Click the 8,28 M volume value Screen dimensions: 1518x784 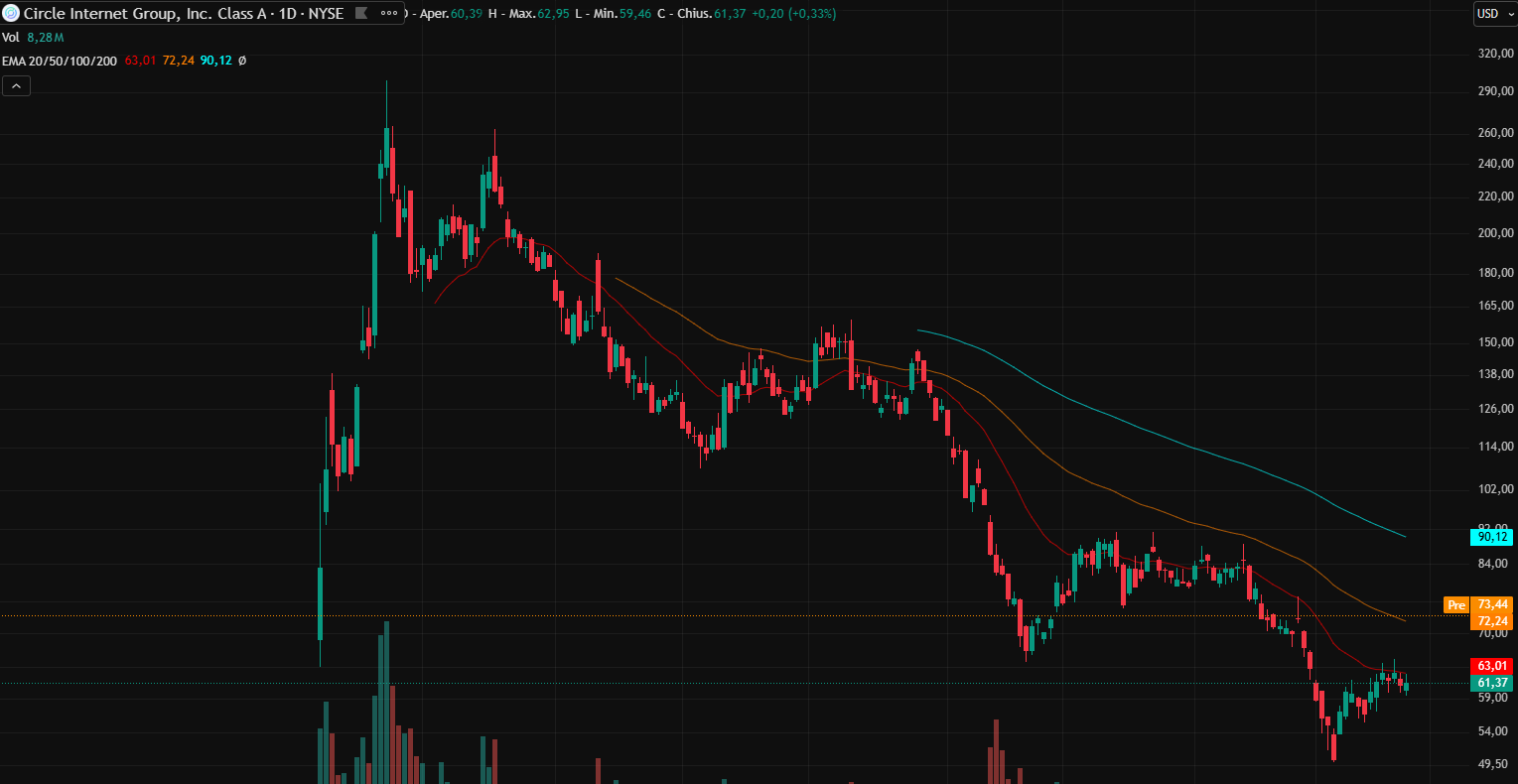coord(46,38)
